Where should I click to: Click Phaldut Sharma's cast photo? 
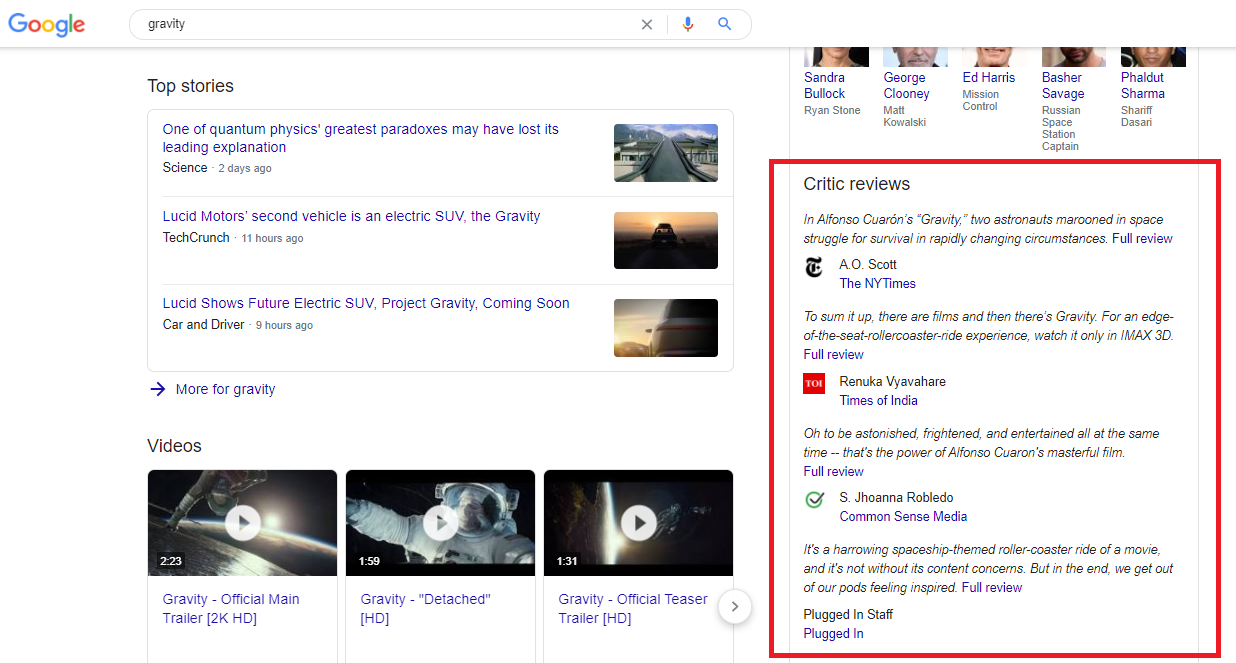1153,57
